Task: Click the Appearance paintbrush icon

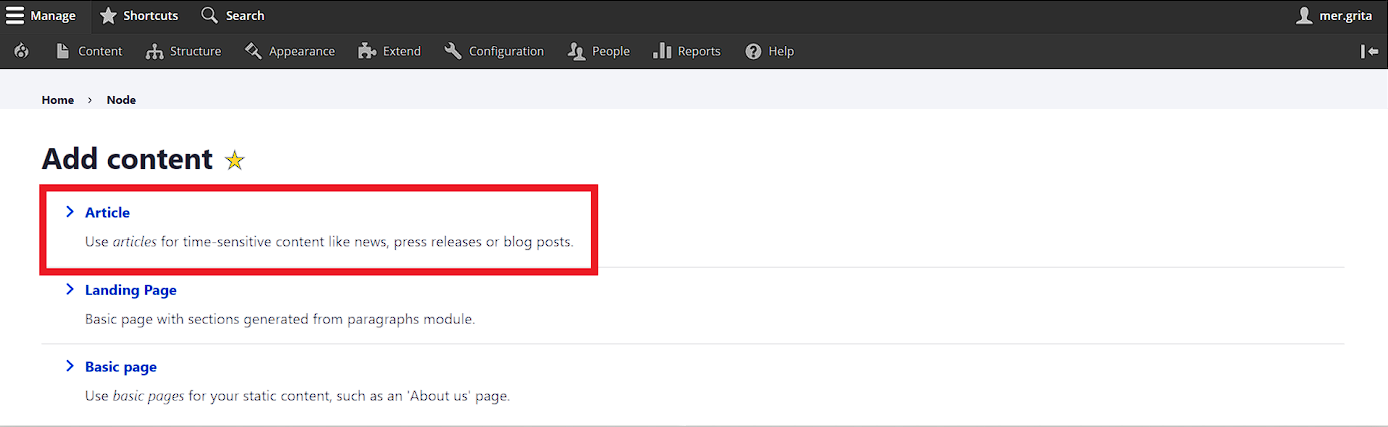Action: pyautogui.click(x=253, y=51)
